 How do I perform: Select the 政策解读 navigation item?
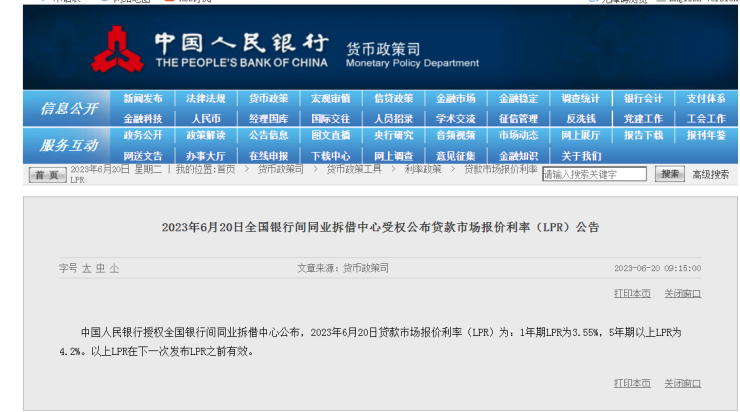(x=205, y=135)
